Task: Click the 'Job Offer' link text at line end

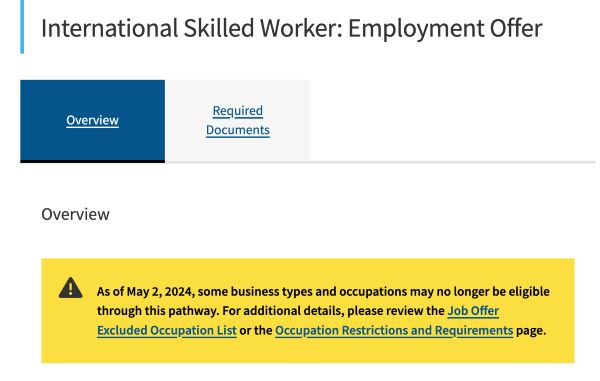Action: tap(473, 311)
